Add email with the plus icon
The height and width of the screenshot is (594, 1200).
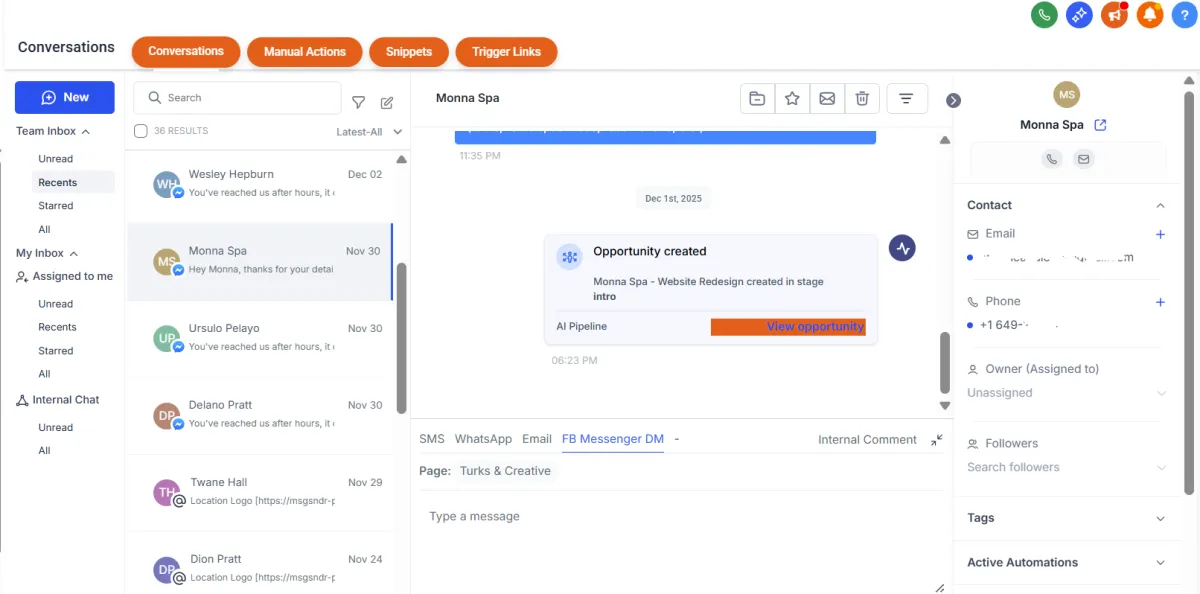pos(1160,234)
